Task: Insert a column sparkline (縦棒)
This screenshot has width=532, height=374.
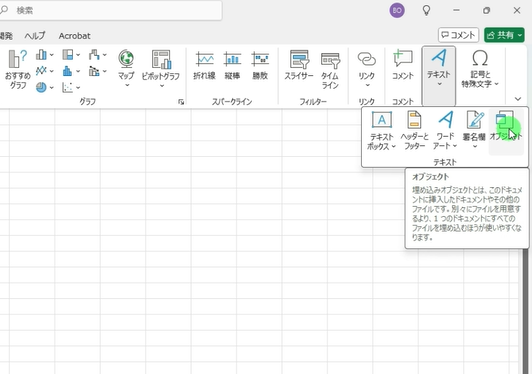Action: click(x=232, y=66)
